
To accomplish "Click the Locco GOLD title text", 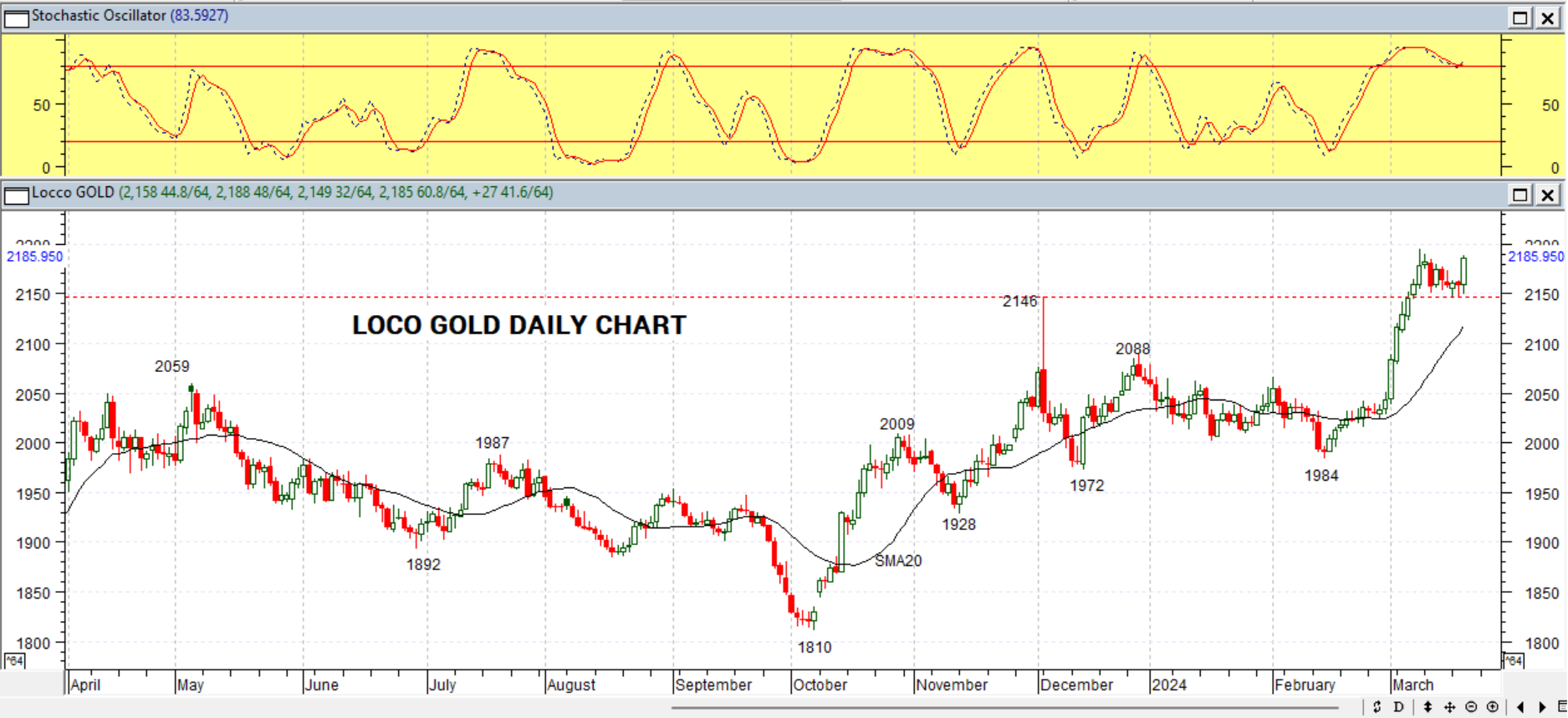I will 73,193.
